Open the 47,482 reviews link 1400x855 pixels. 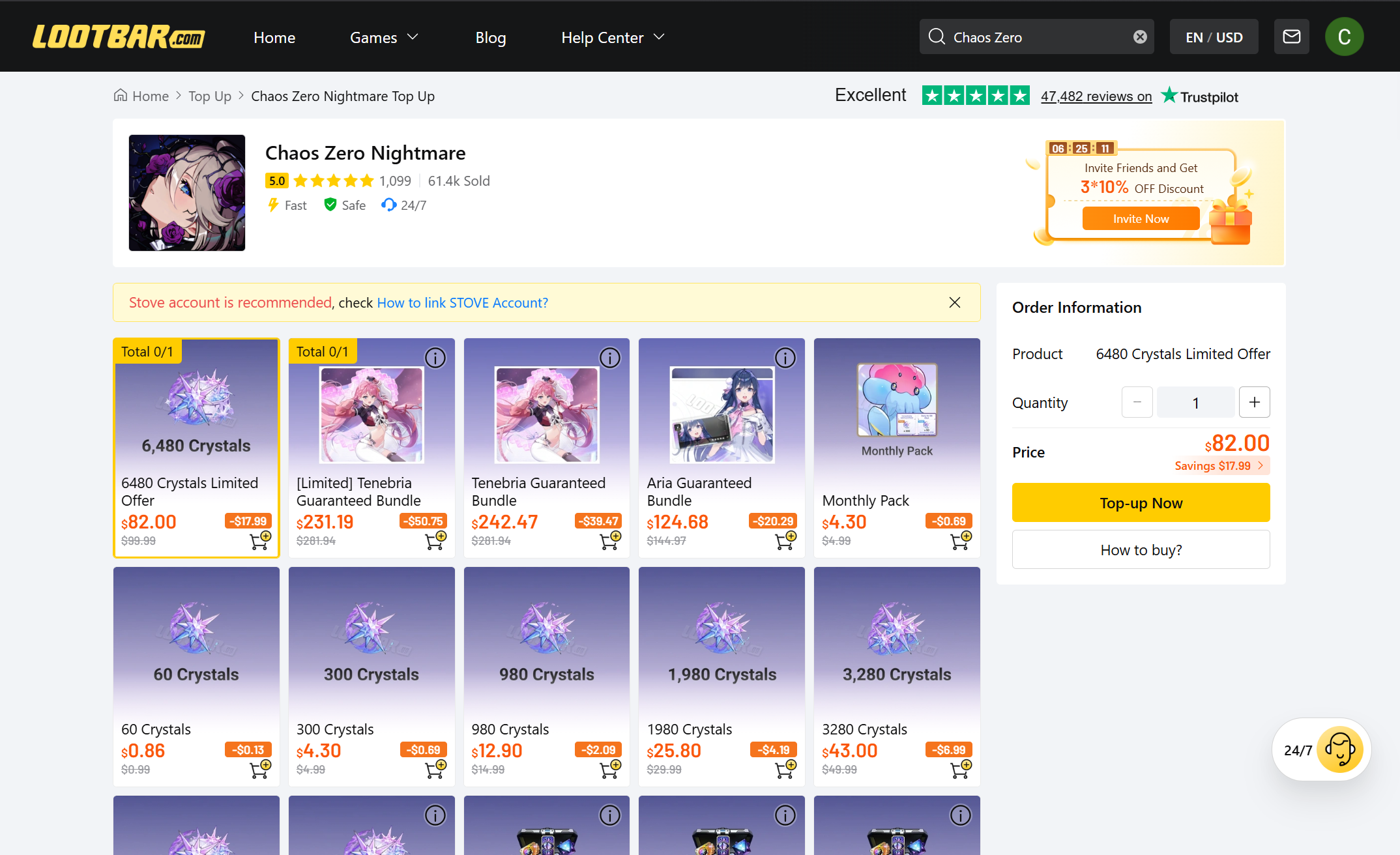point(1096,96)
